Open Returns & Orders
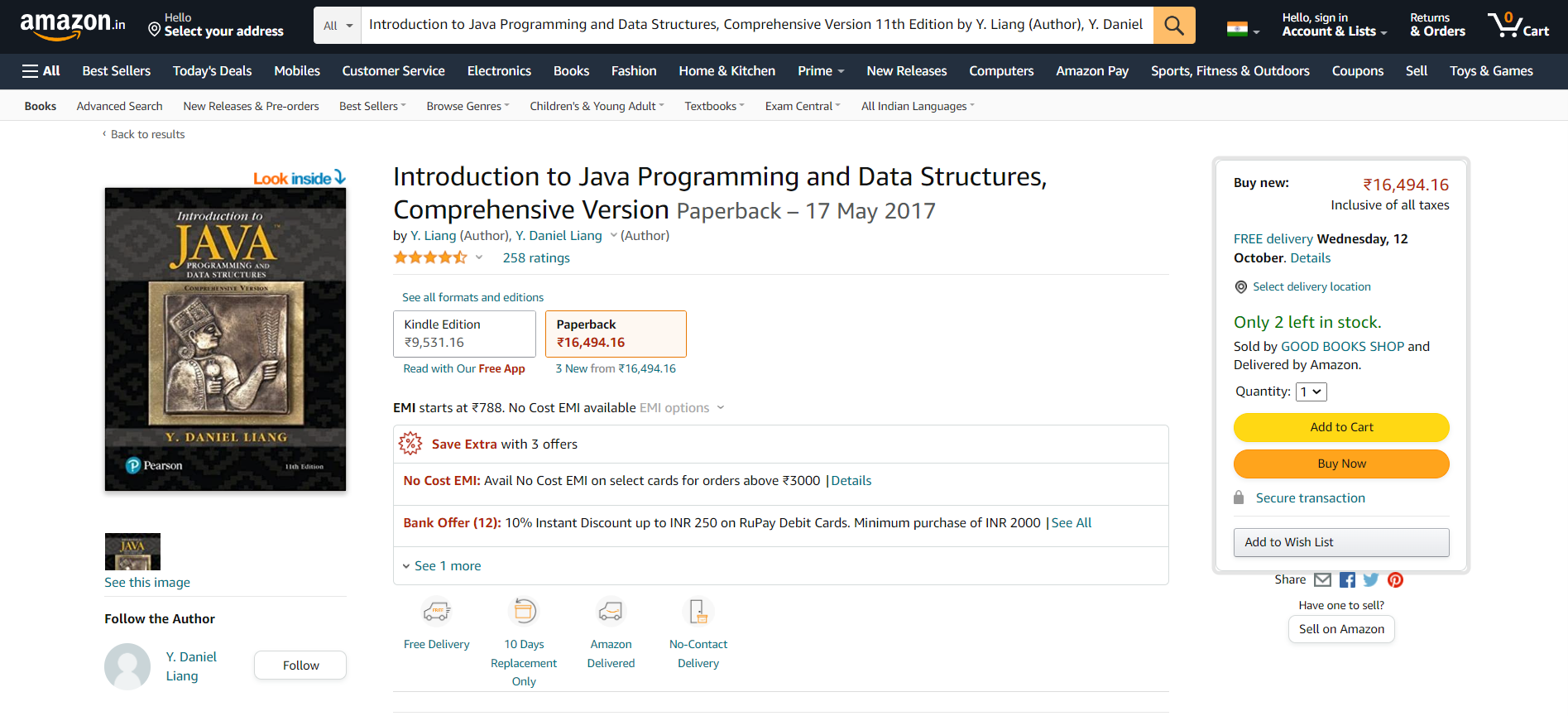The image size is (1568, 716). point(1437,25)
